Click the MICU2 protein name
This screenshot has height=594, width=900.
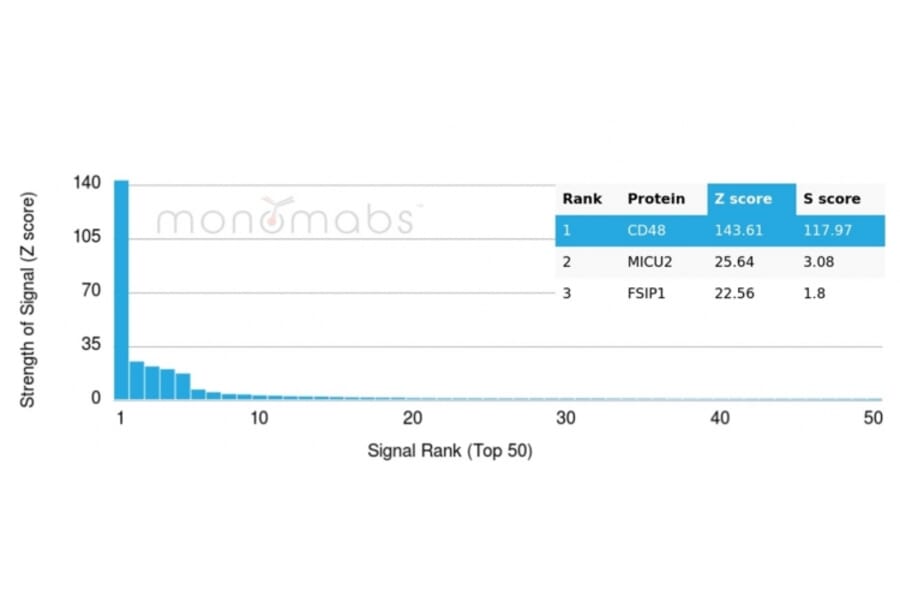pos(650,262)
